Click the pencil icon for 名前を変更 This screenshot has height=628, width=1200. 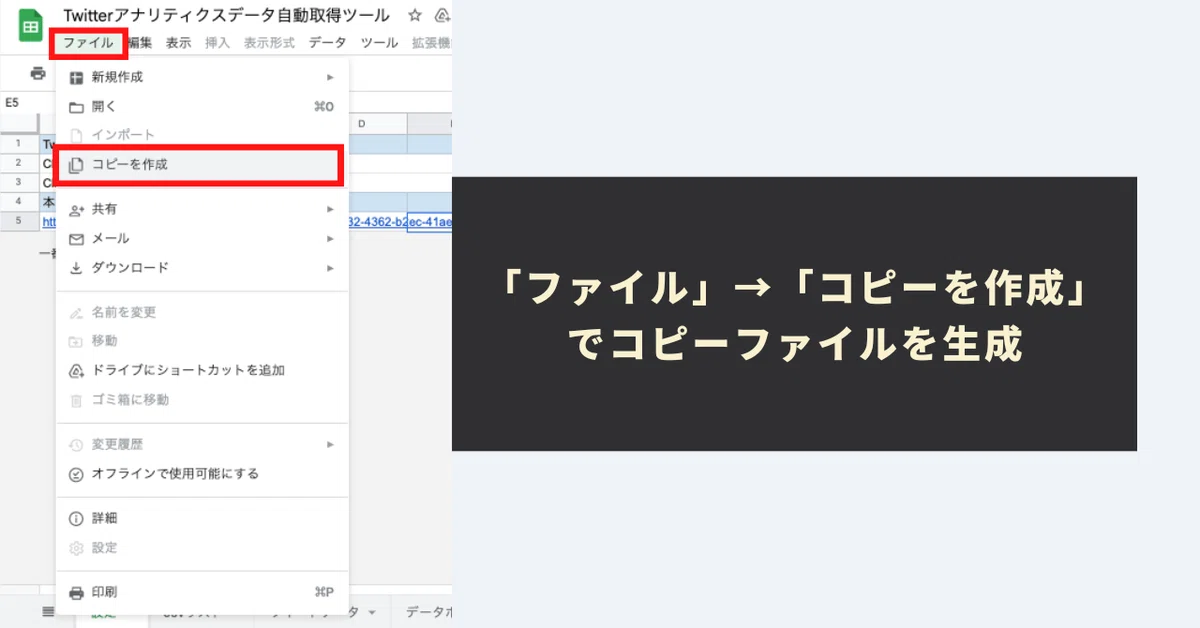coord(76,313)
